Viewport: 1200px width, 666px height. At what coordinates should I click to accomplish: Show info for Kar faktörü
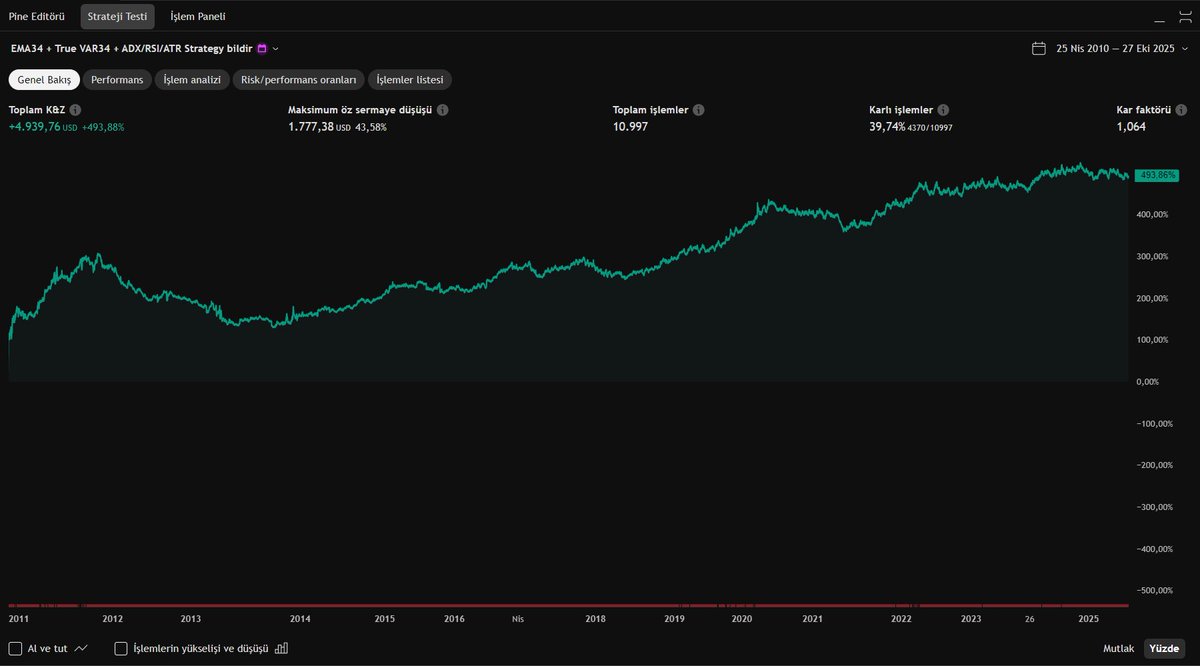tap(1182, 110)
